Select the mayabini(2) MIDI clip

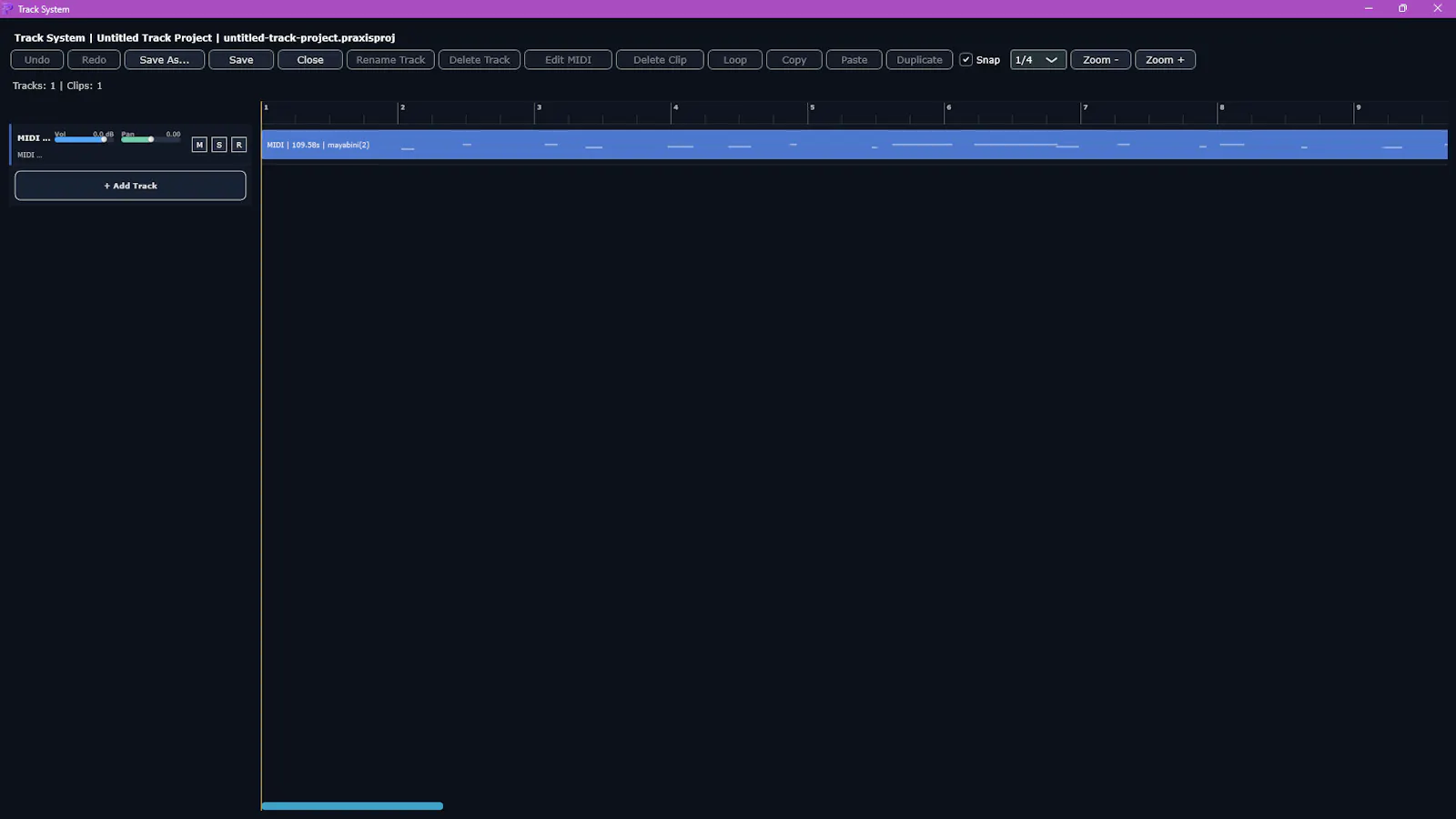tap(854, 145)
